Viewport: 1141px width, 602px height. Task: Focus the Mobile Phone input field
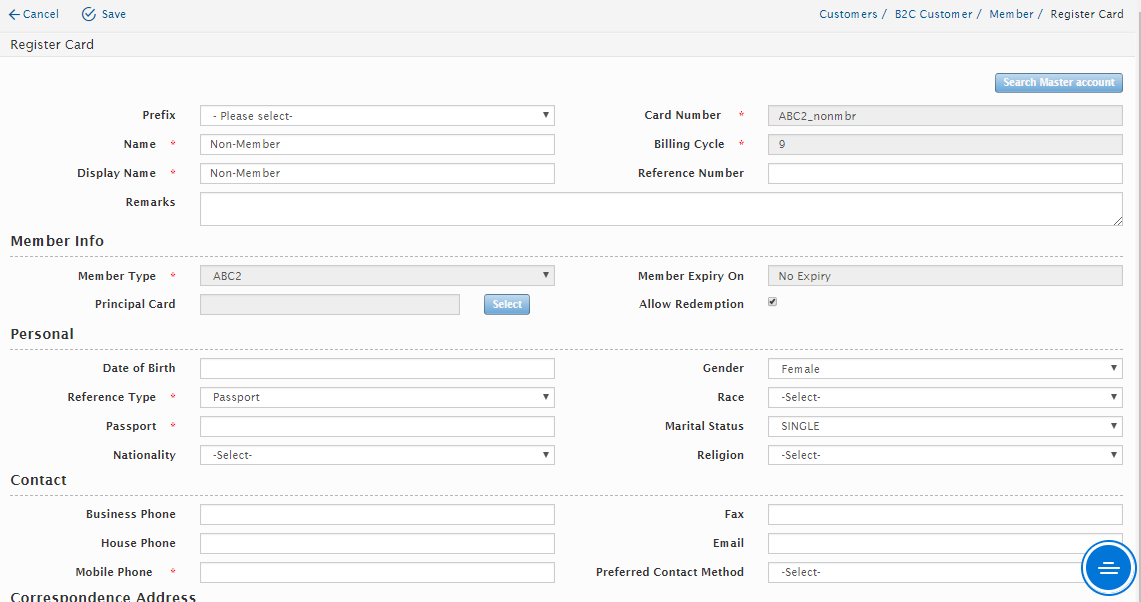coord(377,572)
